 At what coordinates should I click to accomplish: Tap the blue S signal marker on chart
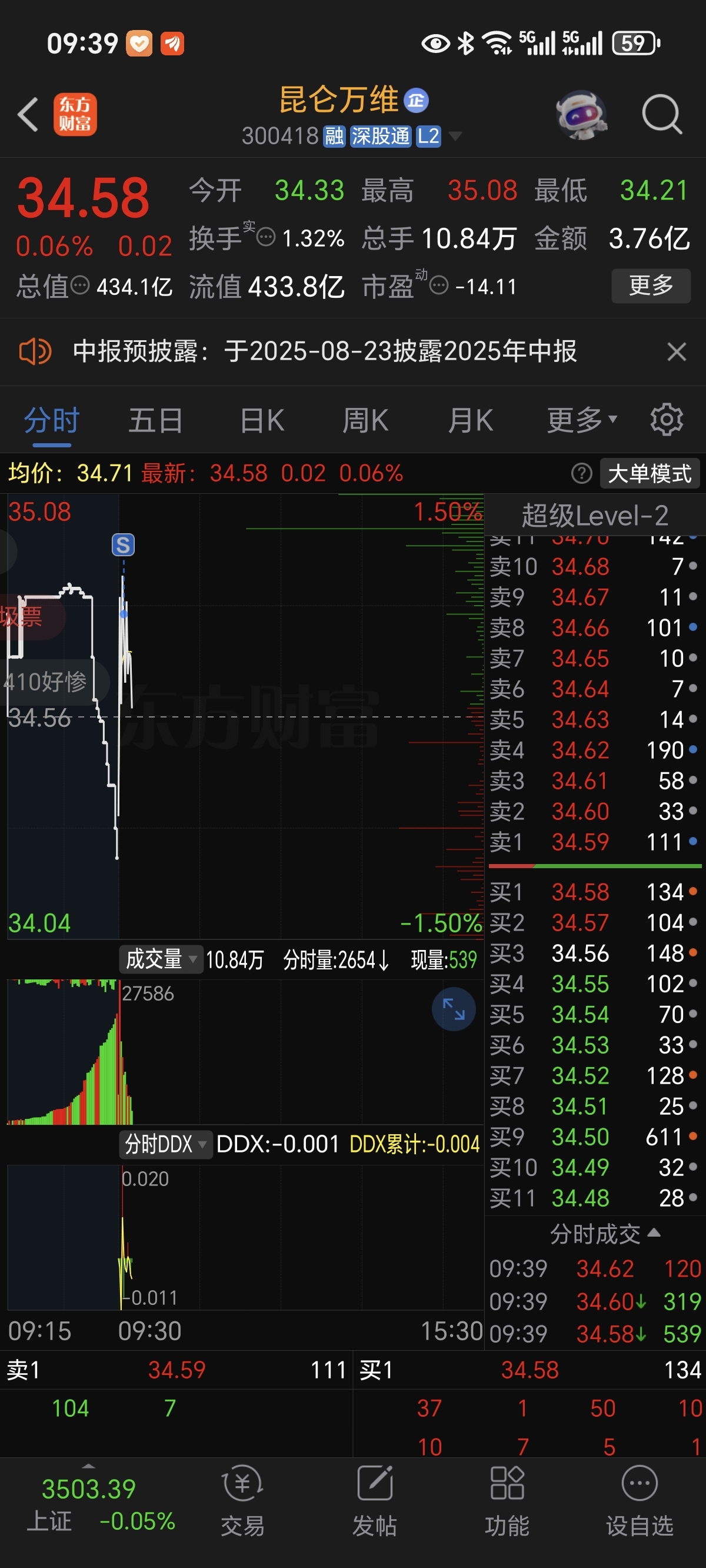[123, 545]
